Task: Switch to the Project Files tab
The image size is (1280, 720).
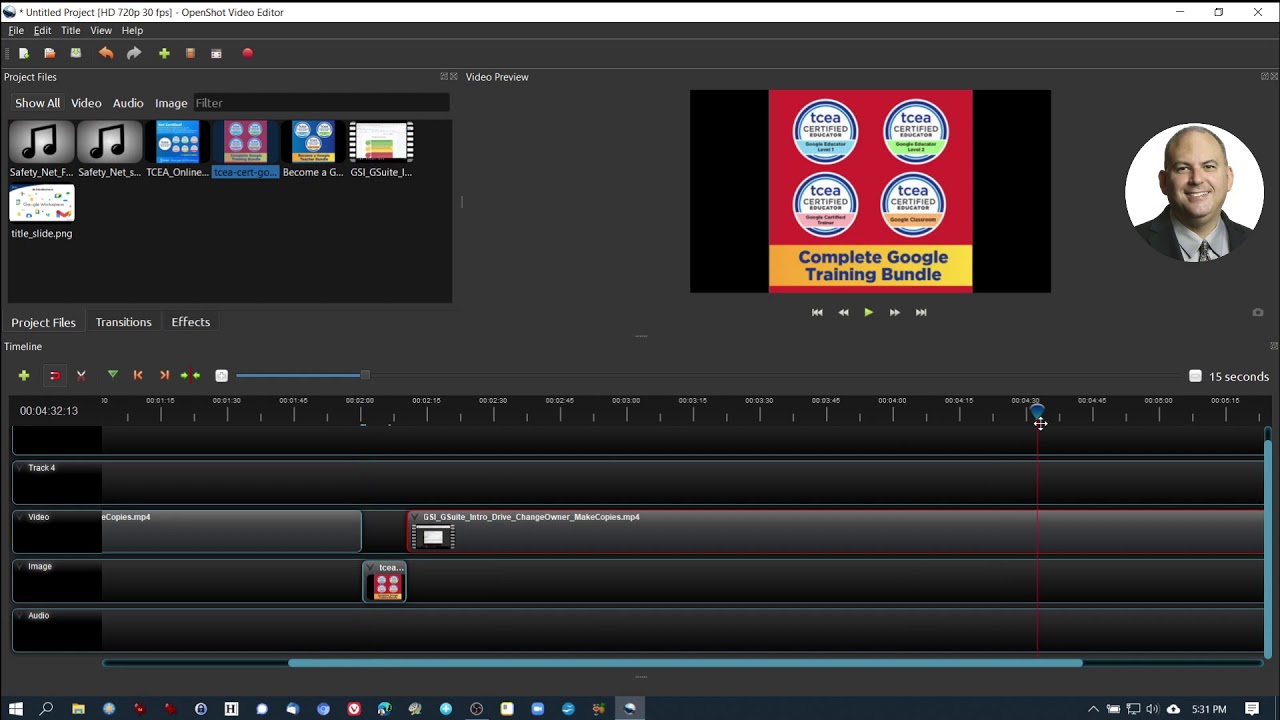Action: tap(43, 322)
